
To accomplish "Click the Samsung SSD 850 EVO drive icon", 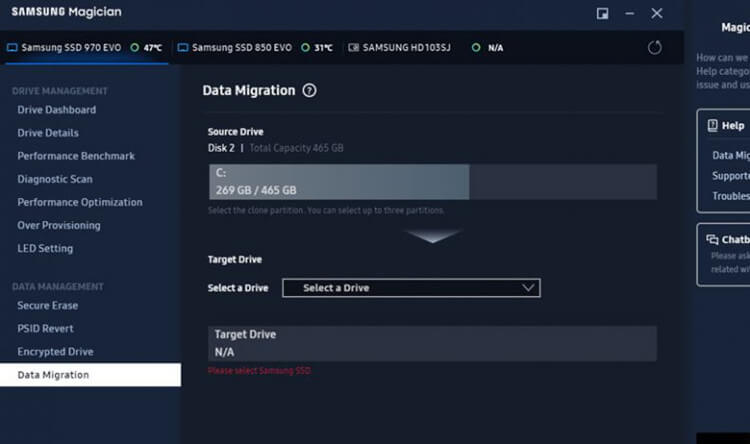I will click(183, 47).
